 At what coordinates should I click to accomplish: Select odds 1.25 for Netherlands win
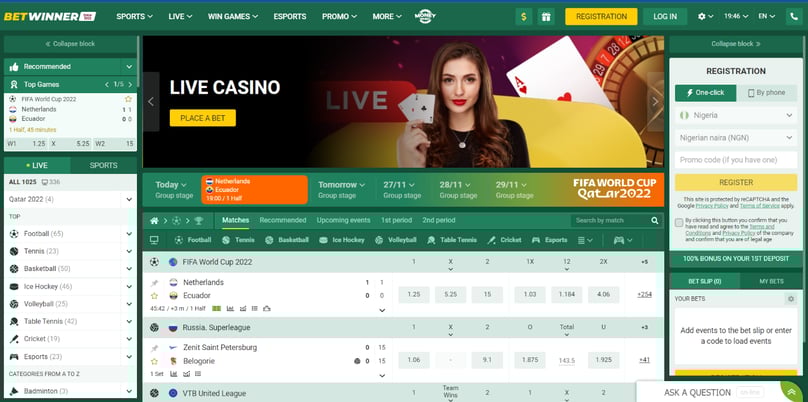coord(414,295)
